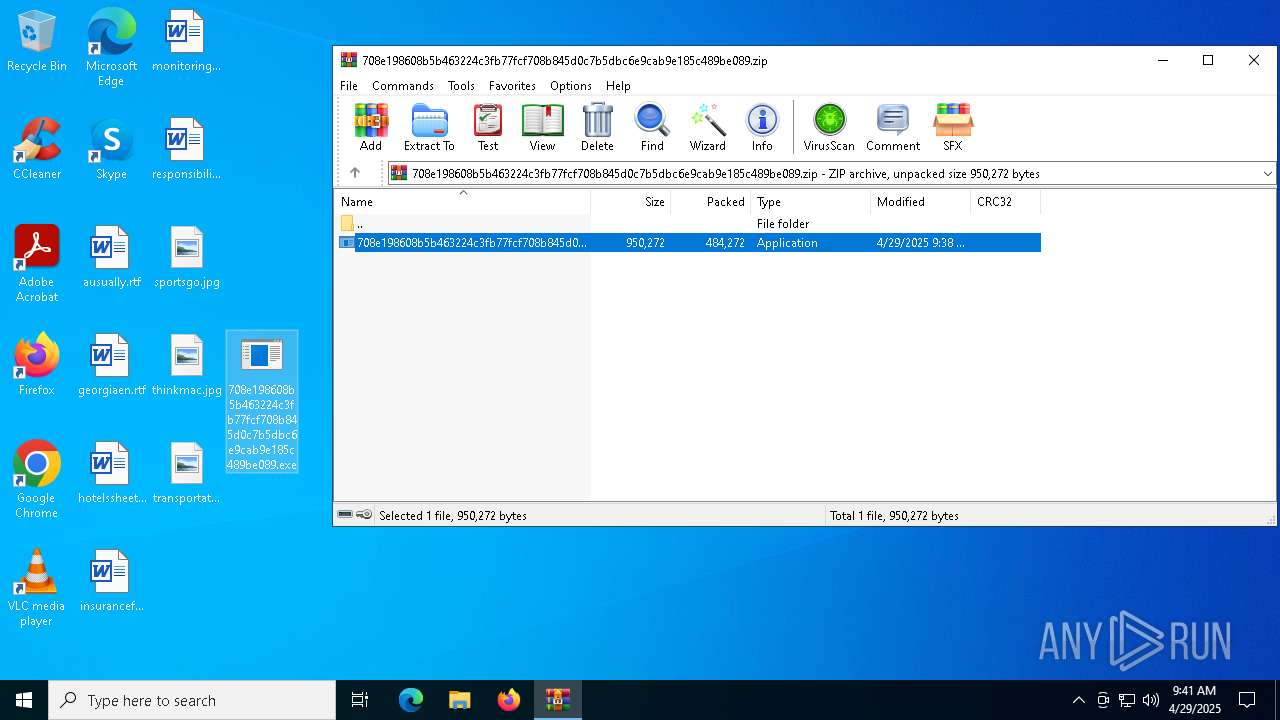Open File Explorer from the taskbar

[x=460, y=700]
